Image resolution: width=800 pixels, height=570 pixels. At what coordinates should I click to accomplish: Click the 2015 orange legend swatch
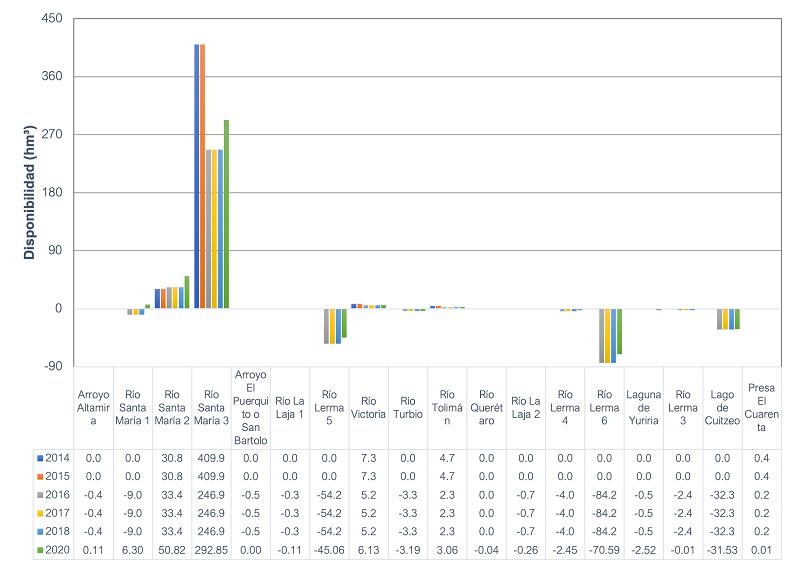pos(40,475)
